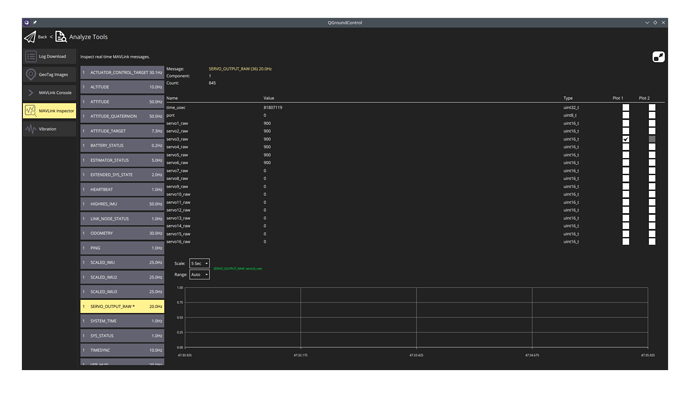This screenshot has height=396, width=690.
Task: Maximize the QGroundControl window
Action: coord(655,22)
